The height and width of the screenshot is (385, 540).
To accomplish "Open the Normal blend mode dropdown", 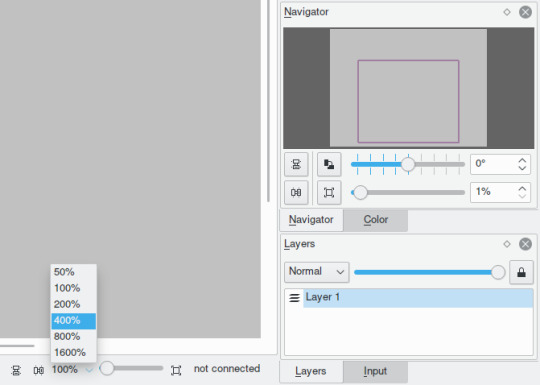I will point(316,272).
